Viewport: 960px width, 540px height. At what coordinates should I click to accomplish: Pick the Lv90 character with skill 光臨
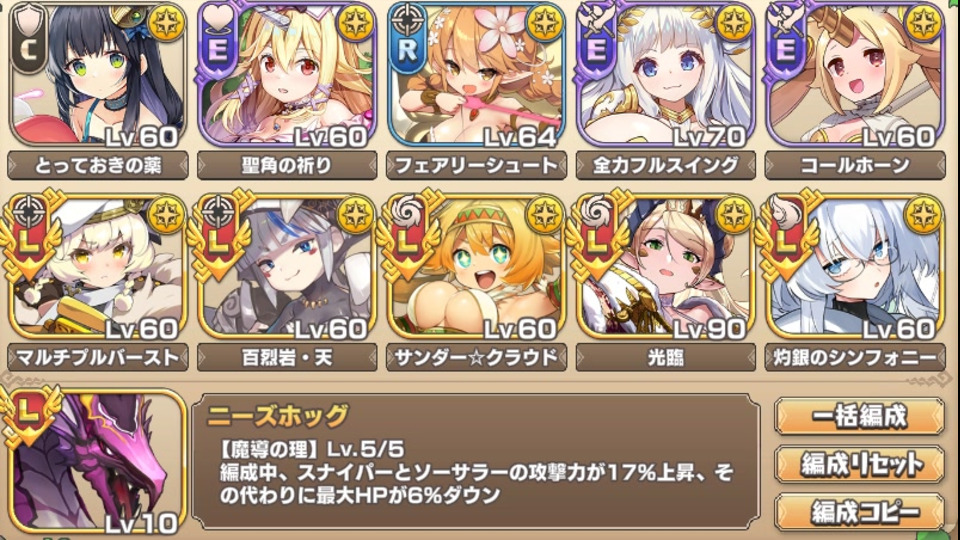[x=666, y=267]
